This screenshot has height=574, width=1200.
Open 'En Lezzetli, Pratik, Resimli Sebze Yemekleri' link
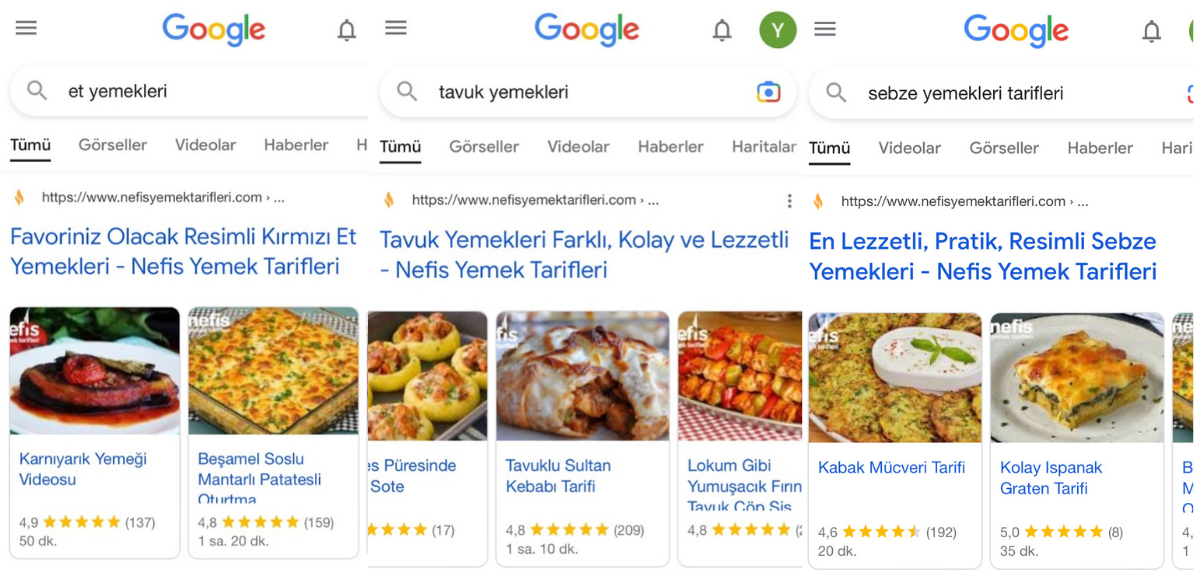tap(982, 256)
